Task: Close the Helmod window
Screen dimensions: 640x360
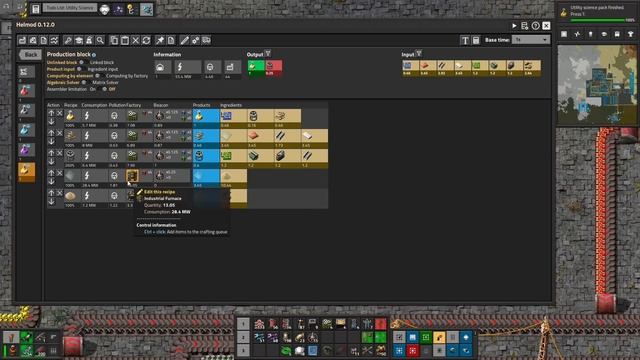Action: 546,26
